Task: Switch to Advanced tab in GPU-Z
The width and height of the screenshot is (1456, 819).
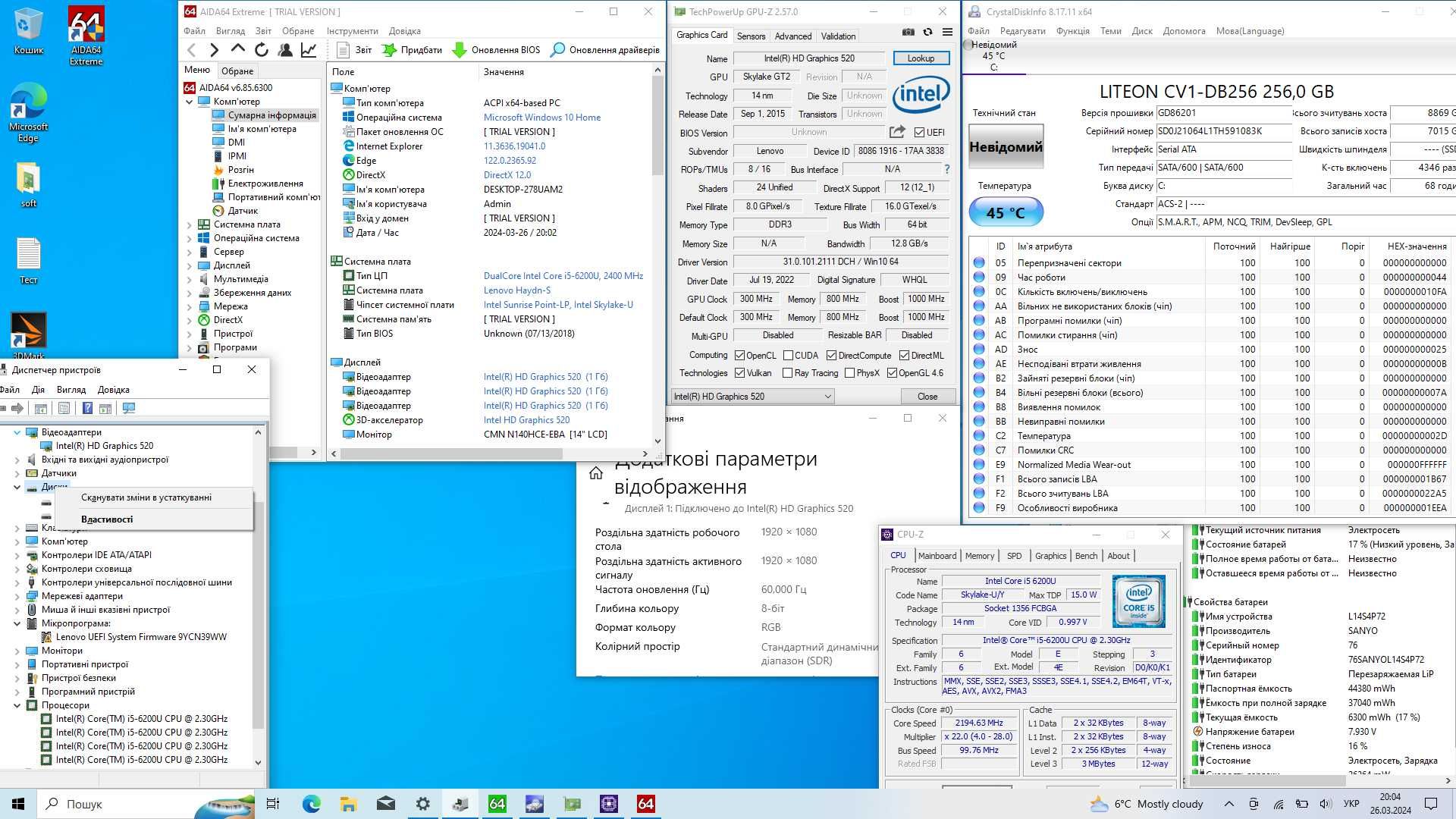Action: pyautogui.click(x=793, y=36)
